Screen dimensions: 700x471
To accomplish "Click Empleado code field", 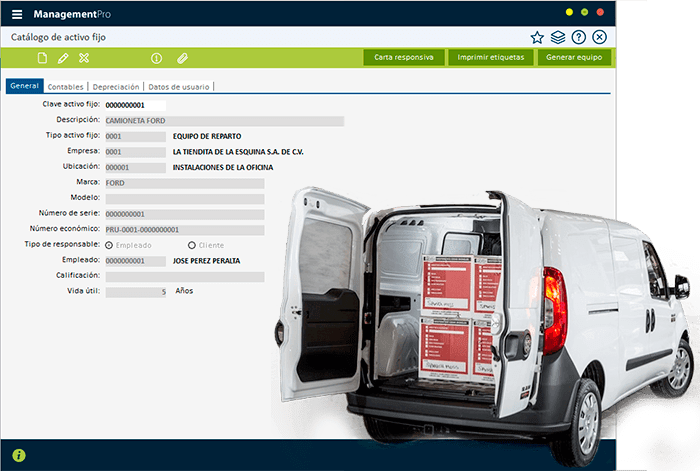I will pos(136,261).
